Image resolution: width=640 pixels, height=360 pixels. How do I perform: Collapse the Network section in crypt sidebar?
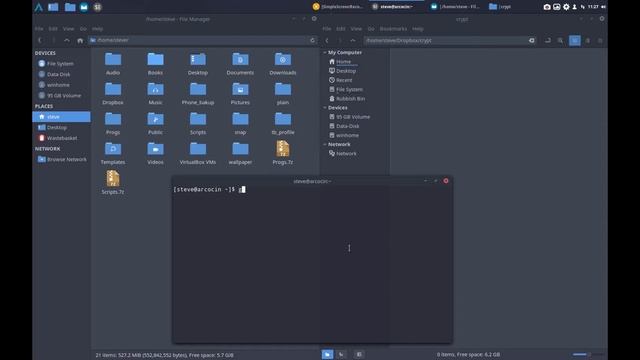tap(325, 144)
